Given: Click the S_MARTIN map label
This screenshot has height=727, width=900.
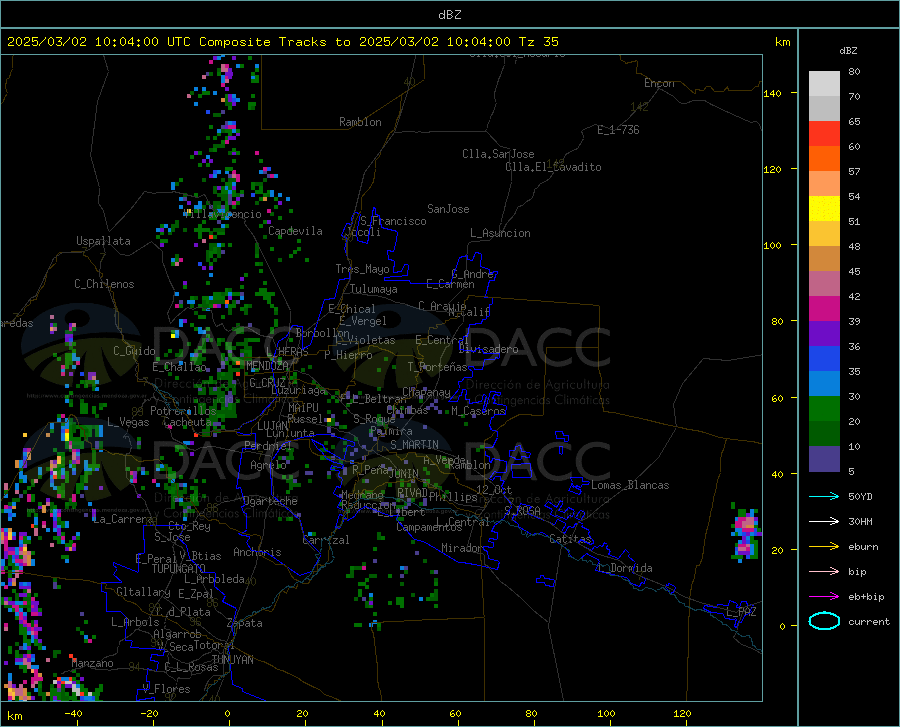Looking at the screenshot, I should coord(414,445).
